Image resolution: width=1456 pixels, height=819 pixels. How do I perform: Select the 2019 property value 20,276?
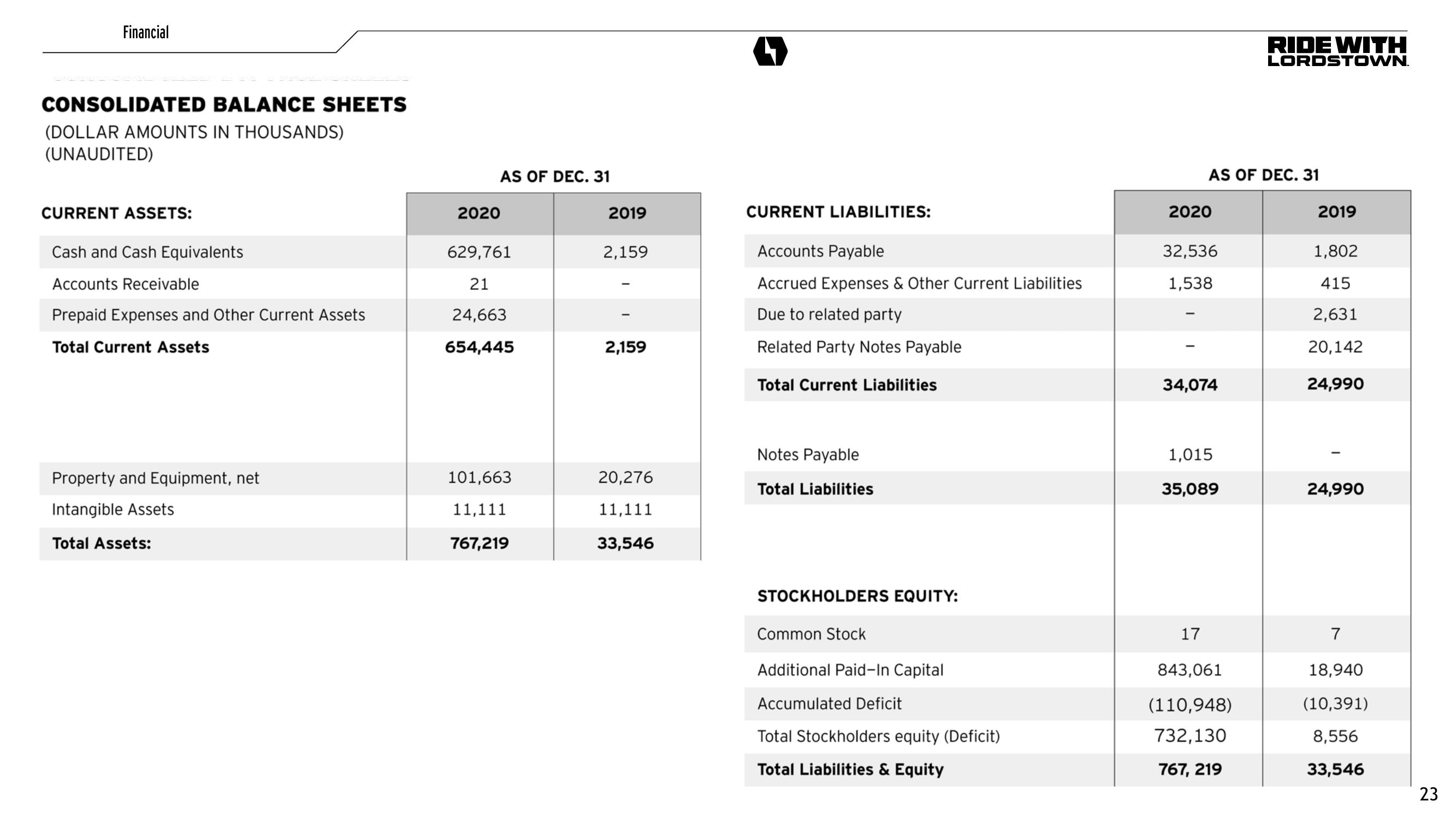625,478
